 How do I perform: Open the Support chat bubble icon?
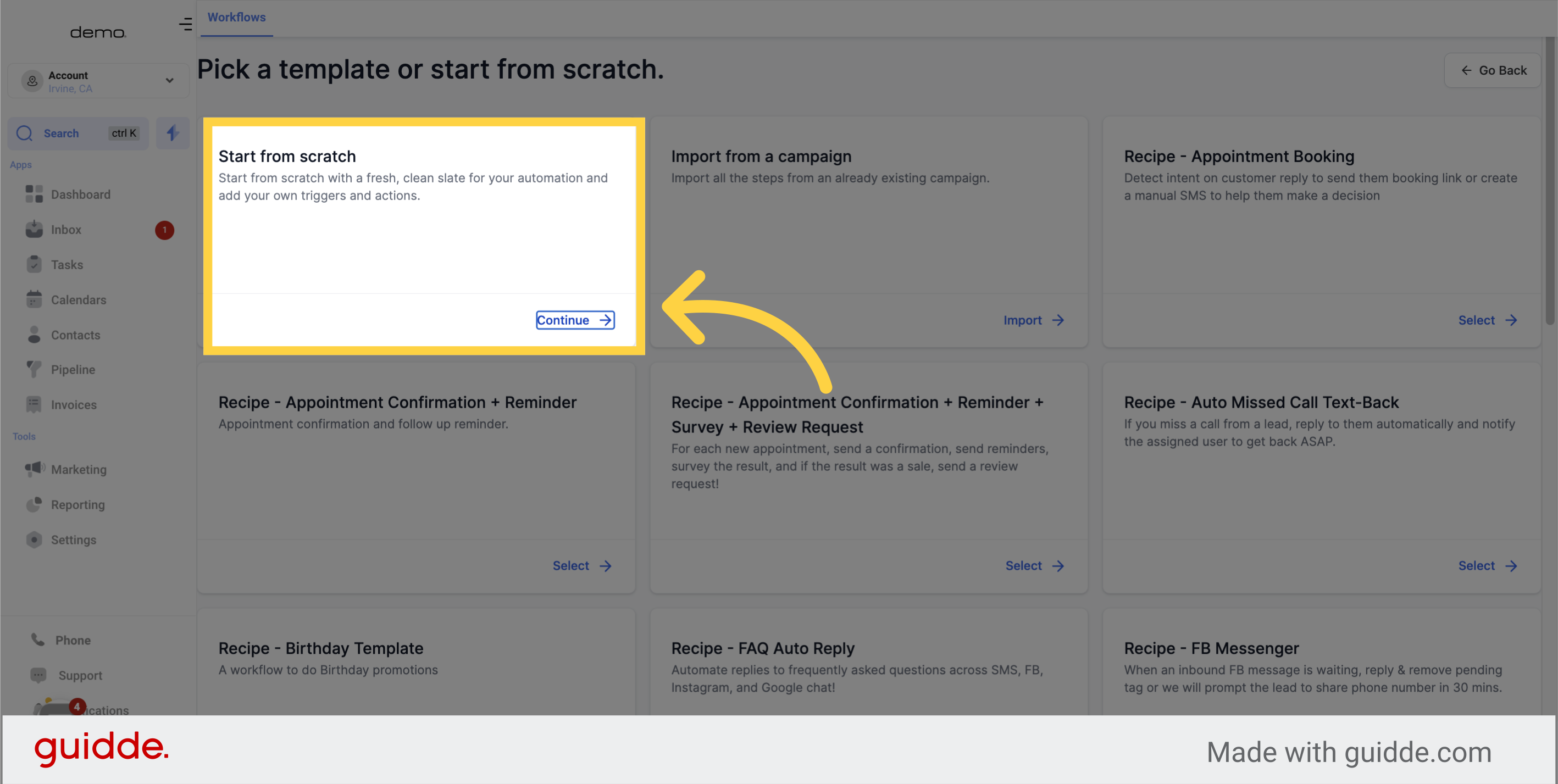(x=37, y=675)
